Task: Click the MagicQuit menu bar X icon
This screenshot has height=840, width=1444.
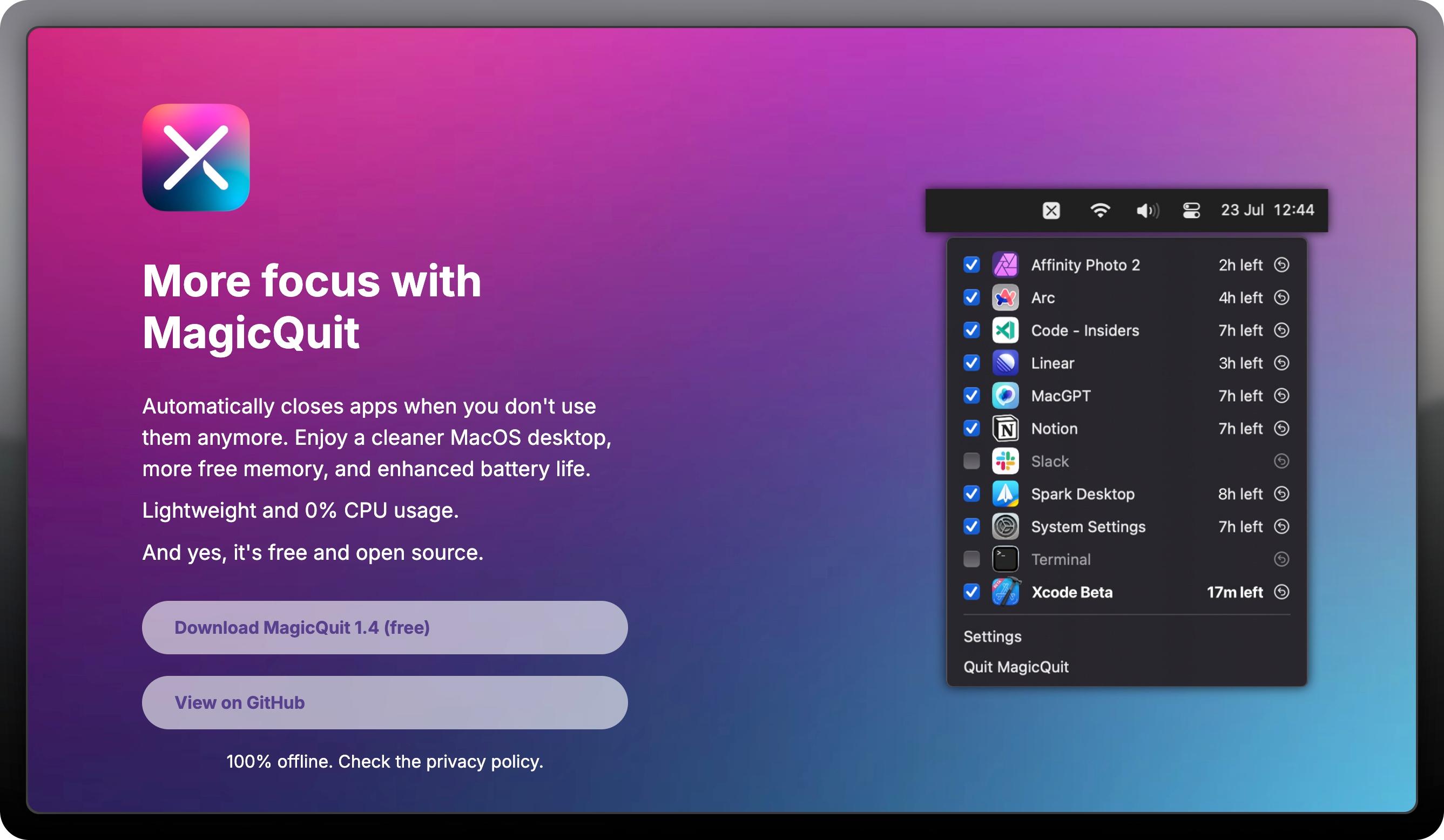Action: click(x=1051, y=211)
